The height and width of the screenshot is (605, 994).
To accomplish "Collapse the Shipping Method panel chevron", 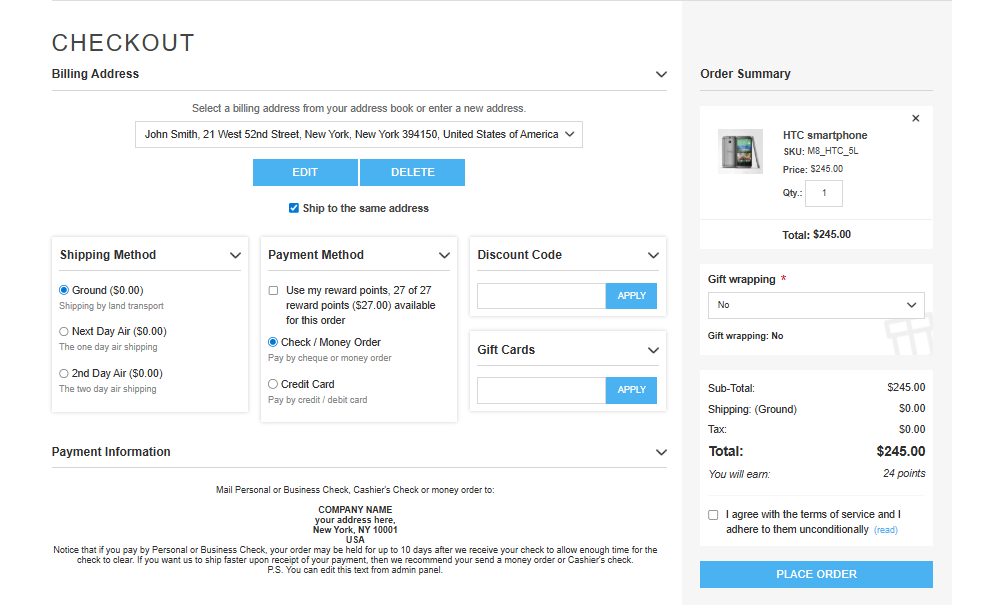I will click(x=235, y=256).
